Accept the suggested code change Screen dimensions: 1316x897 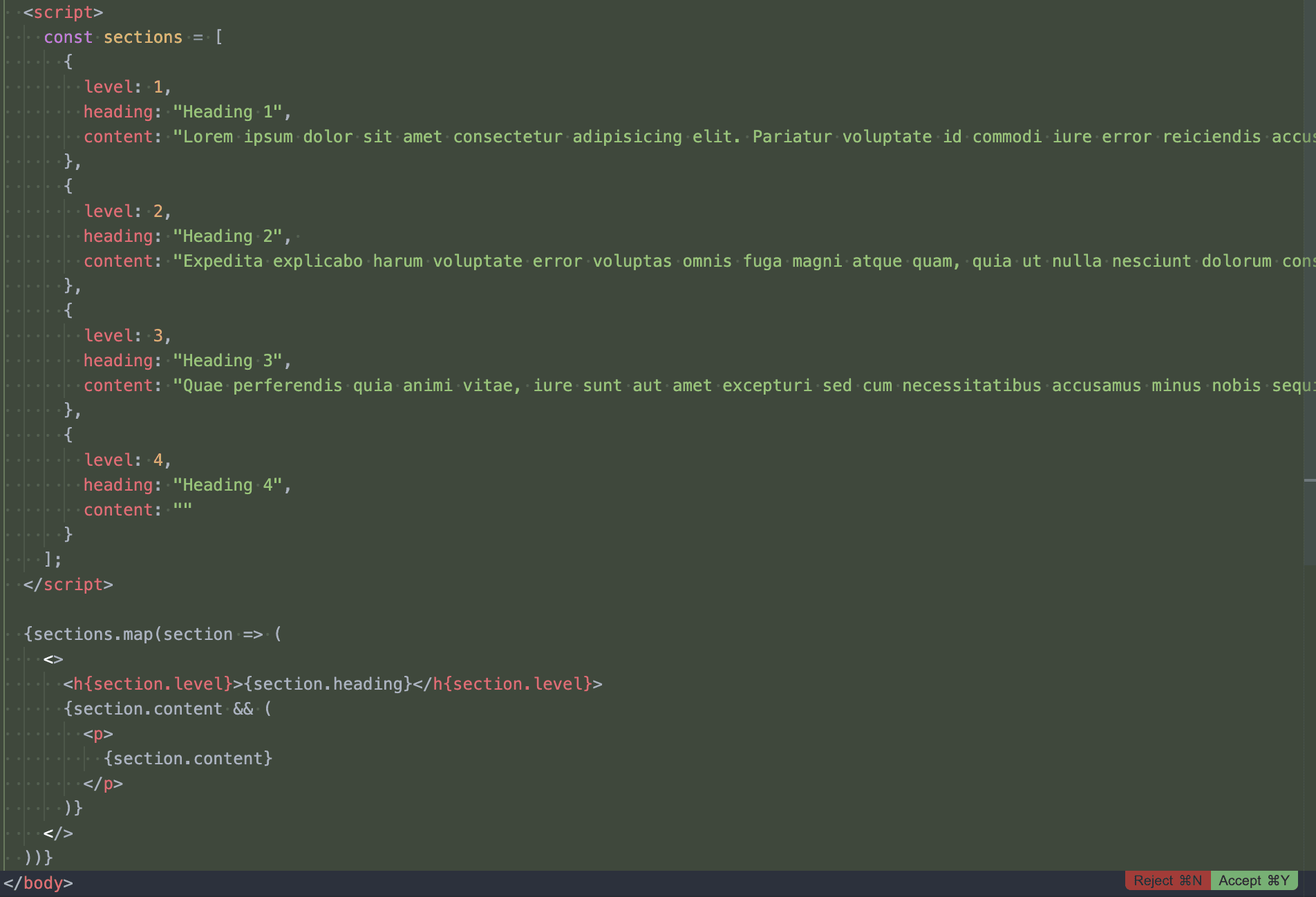pyautogui.click(x=1254, y=880)
